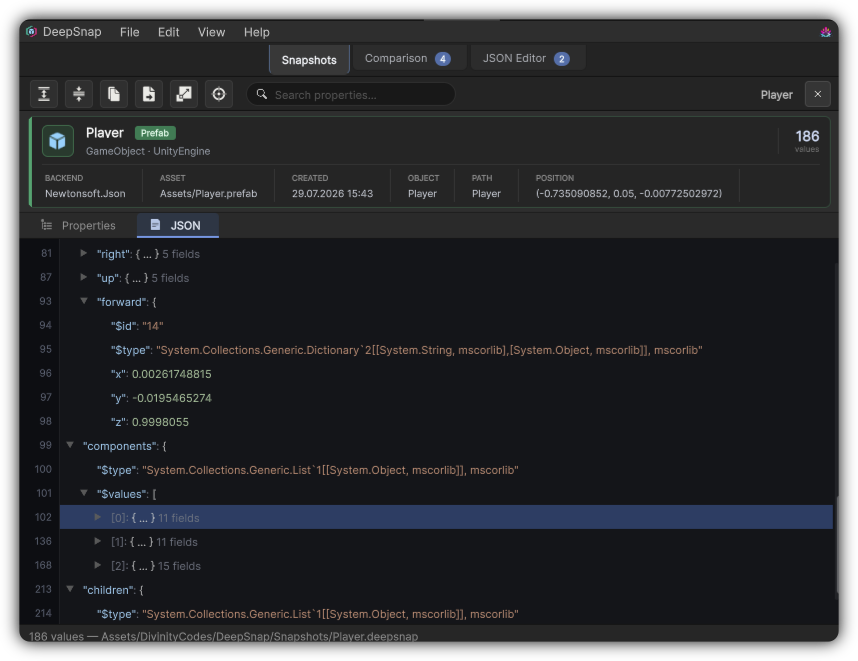
Task: Collapse the "forward" node
Action: pyautogui.click(x=84, y=301)
